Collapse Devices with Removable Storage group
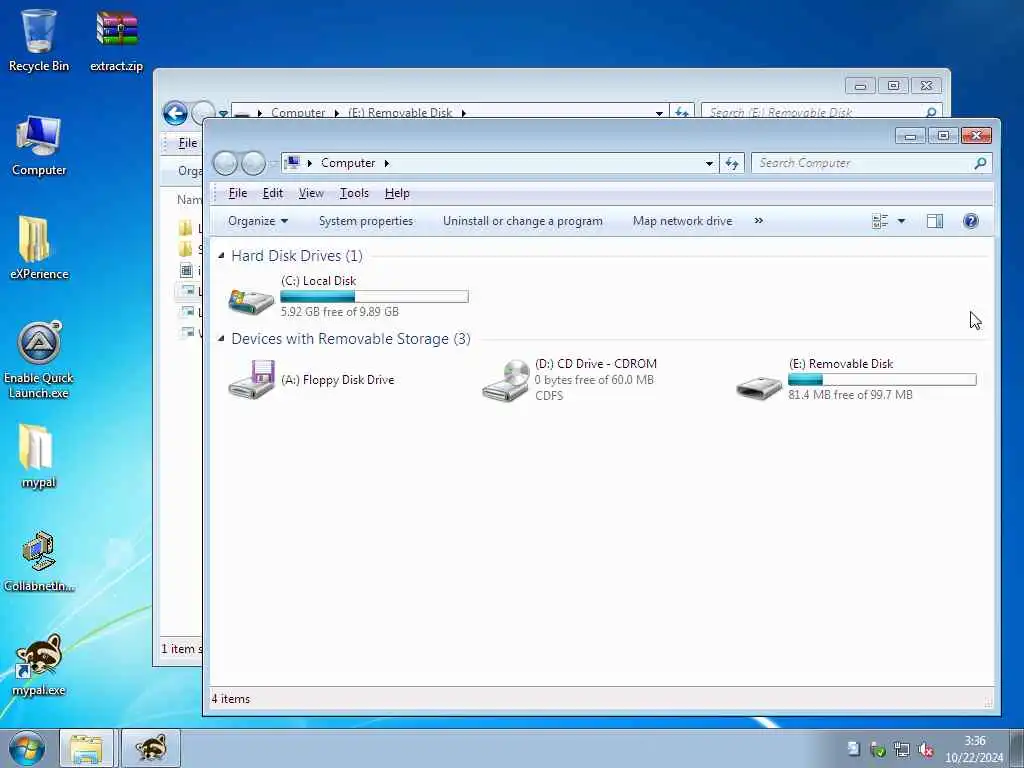Screen dimensions: 1024x768 point(221,338)
